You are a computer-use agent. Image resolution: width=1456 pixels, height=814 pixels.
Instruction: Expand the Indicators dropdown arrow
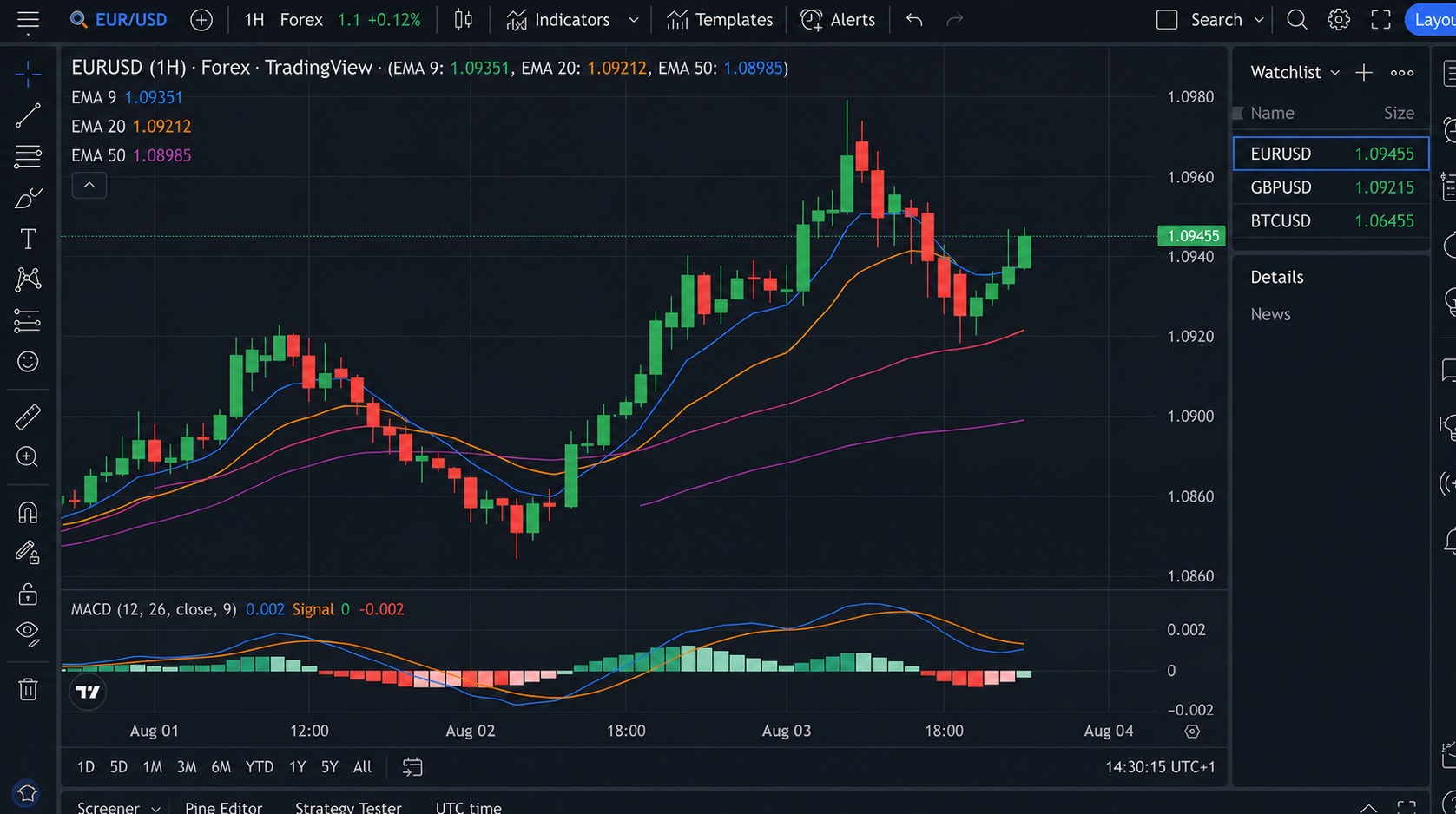(x=634, y=19)
